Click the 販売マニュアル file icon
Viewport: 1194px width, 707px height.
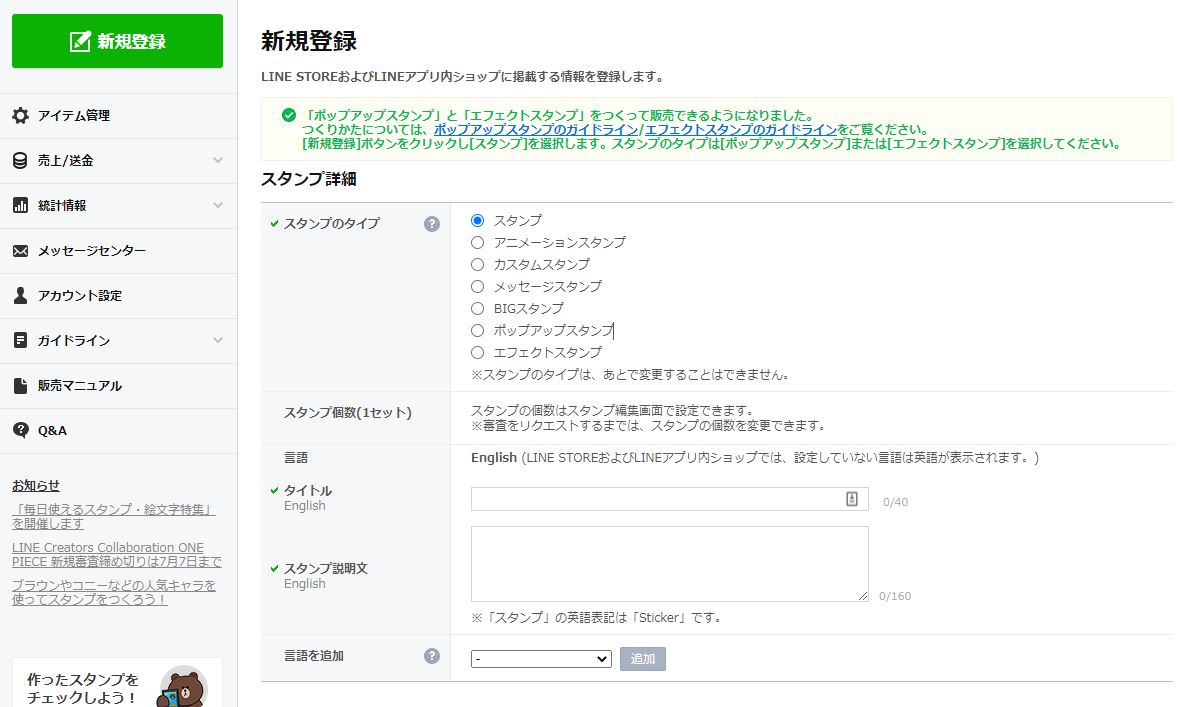pos(21,385)
